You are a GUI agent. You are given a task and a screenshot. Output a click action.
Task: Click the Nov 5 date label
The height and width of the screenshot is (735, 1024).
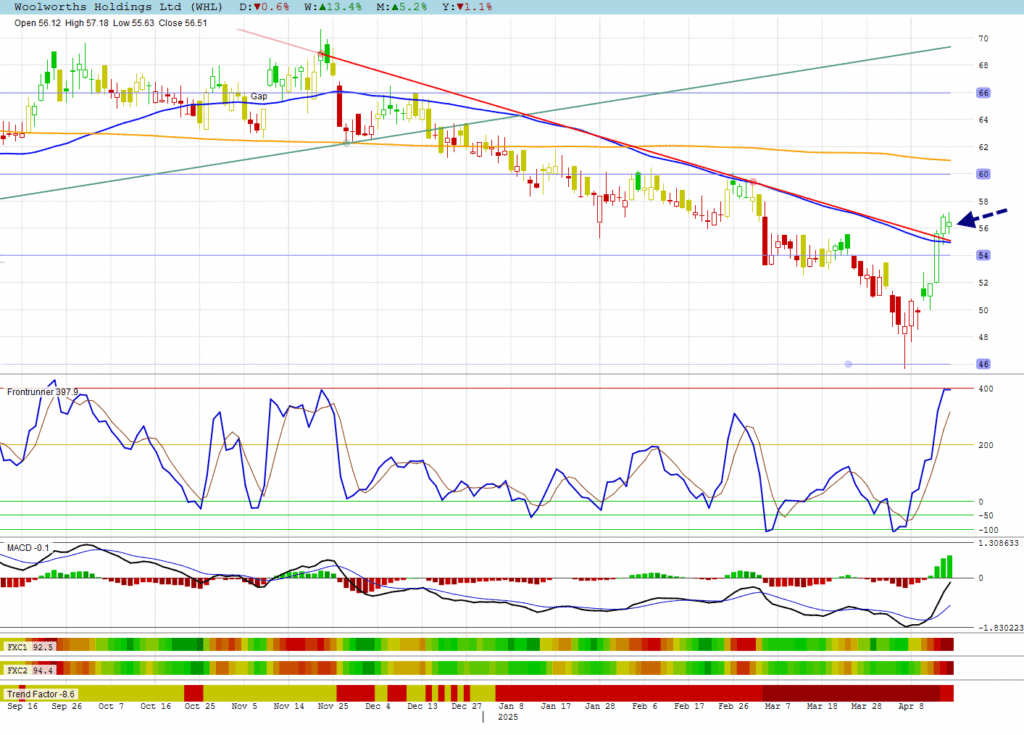click(244, 706)
